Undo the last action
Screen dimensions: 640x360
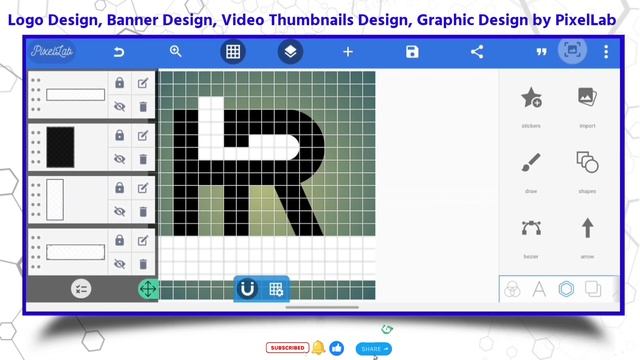tap(119, 52)
